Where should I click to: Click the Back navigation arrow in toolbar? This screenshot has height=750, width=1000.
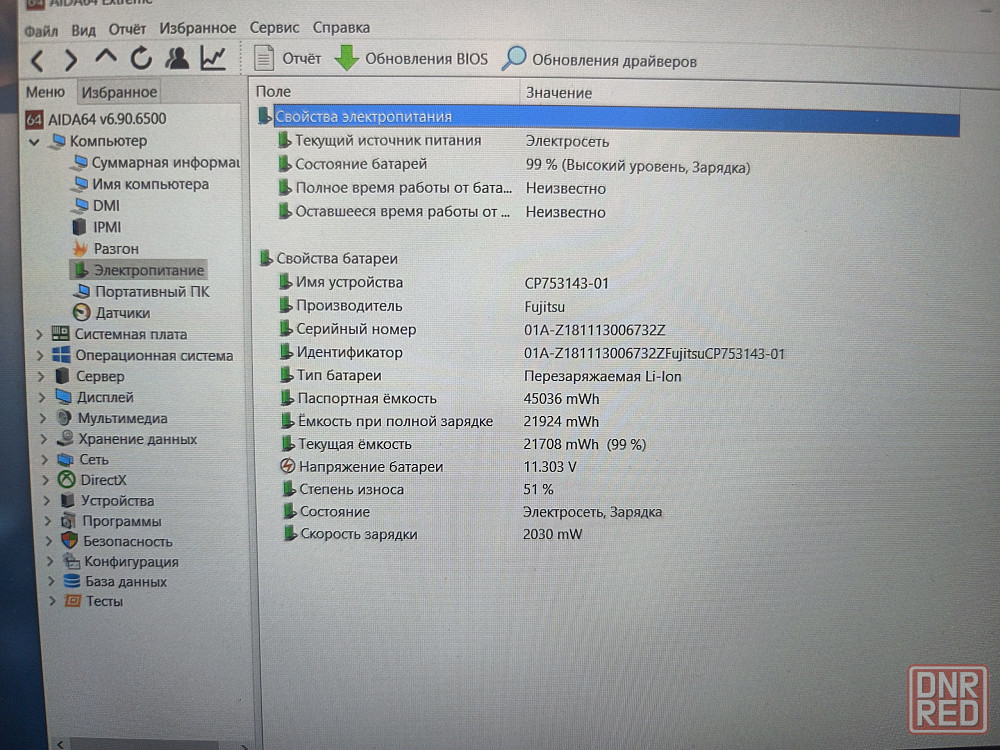(37, 61)
